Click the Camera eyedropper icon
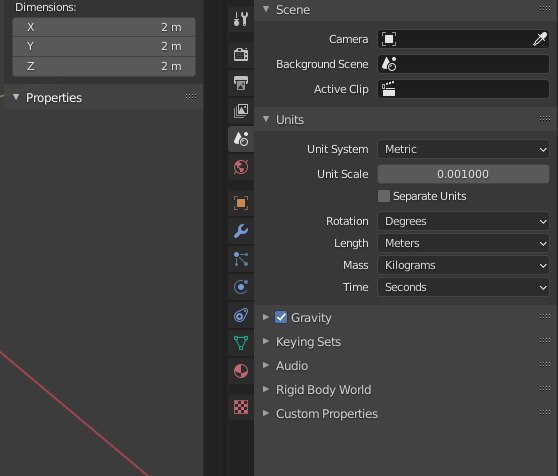Screen dimensions: 558x476 (x=539, y=39)
